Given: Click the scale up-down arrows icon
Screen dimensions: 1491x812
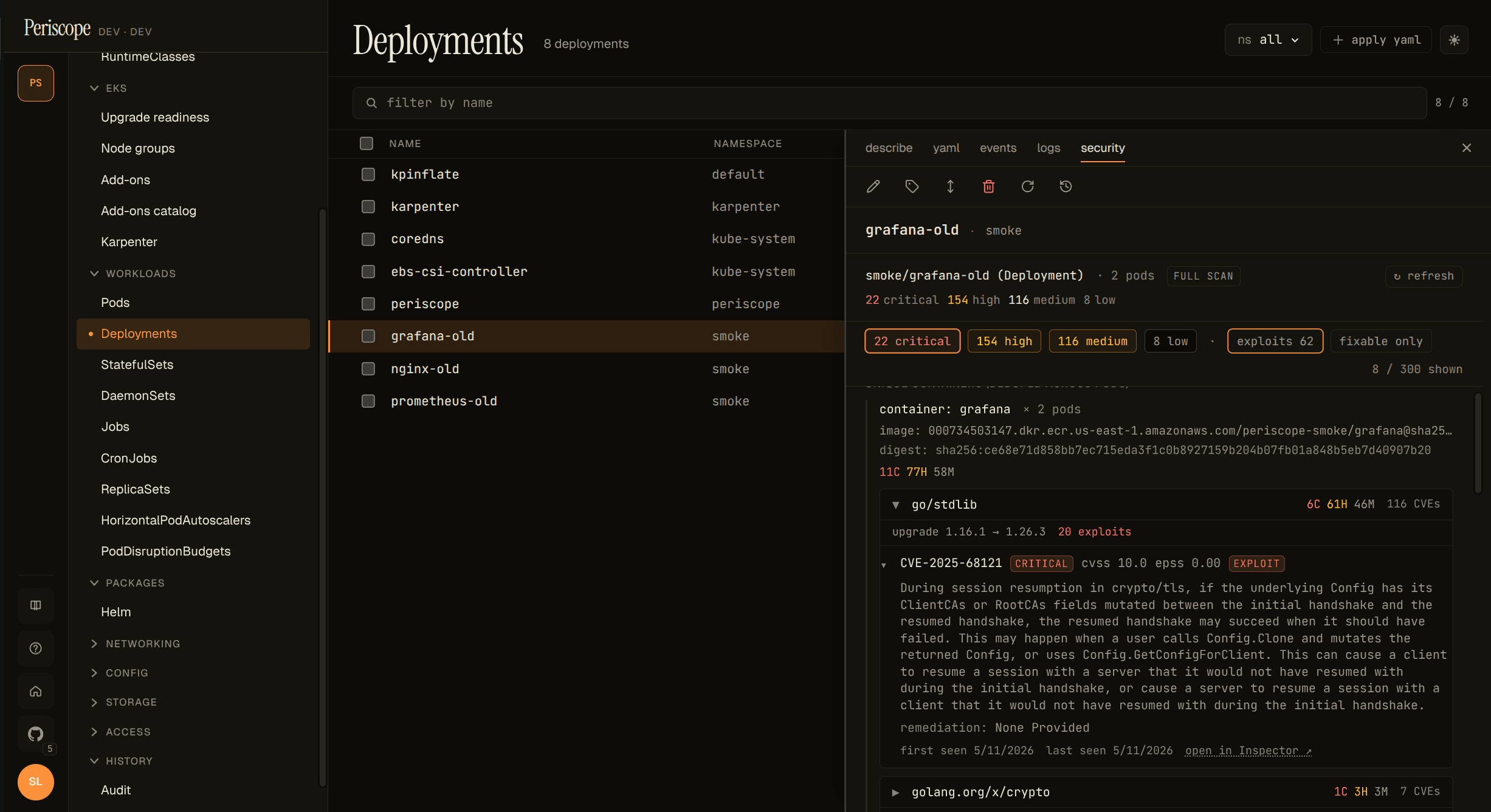Looking at the screenshot, I should point(950,187).
